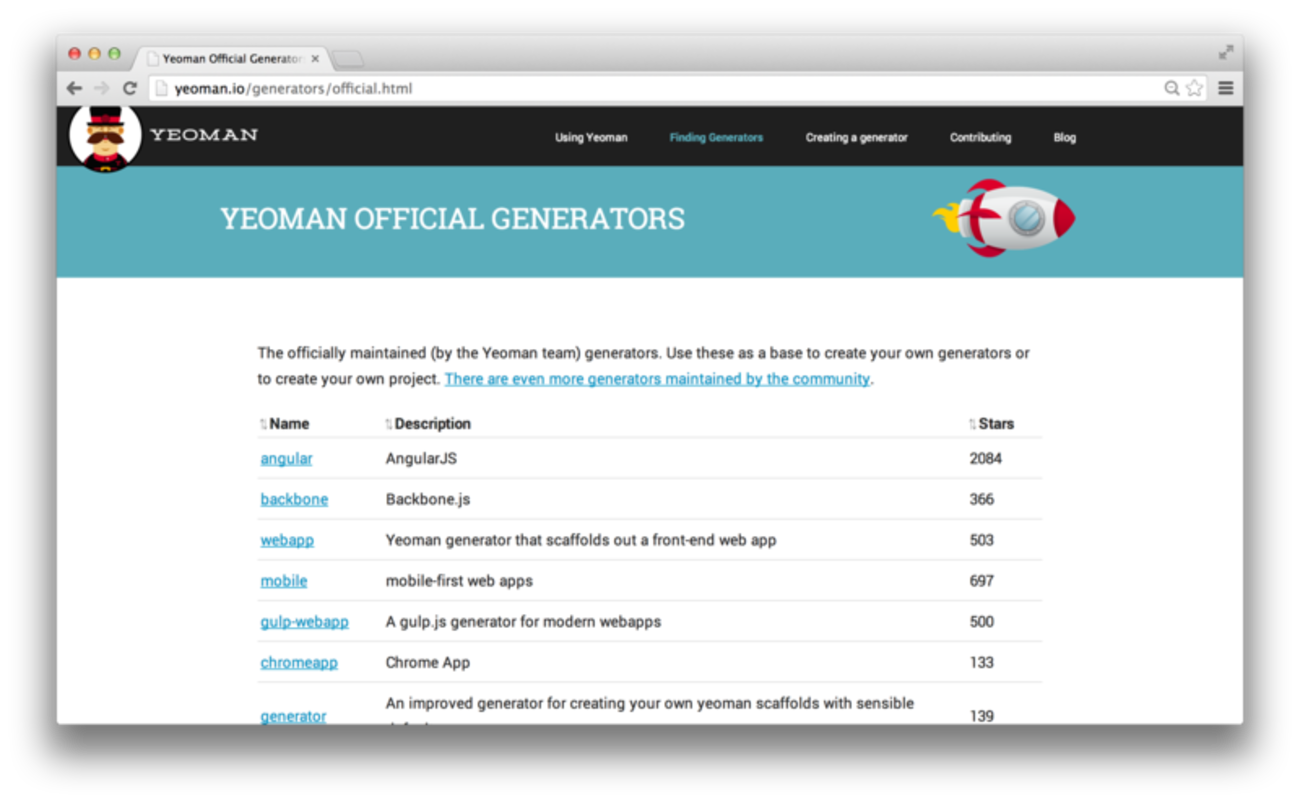Open the mobile generator link
Viewport: 1300px width, 803px height.
[284, 581]
